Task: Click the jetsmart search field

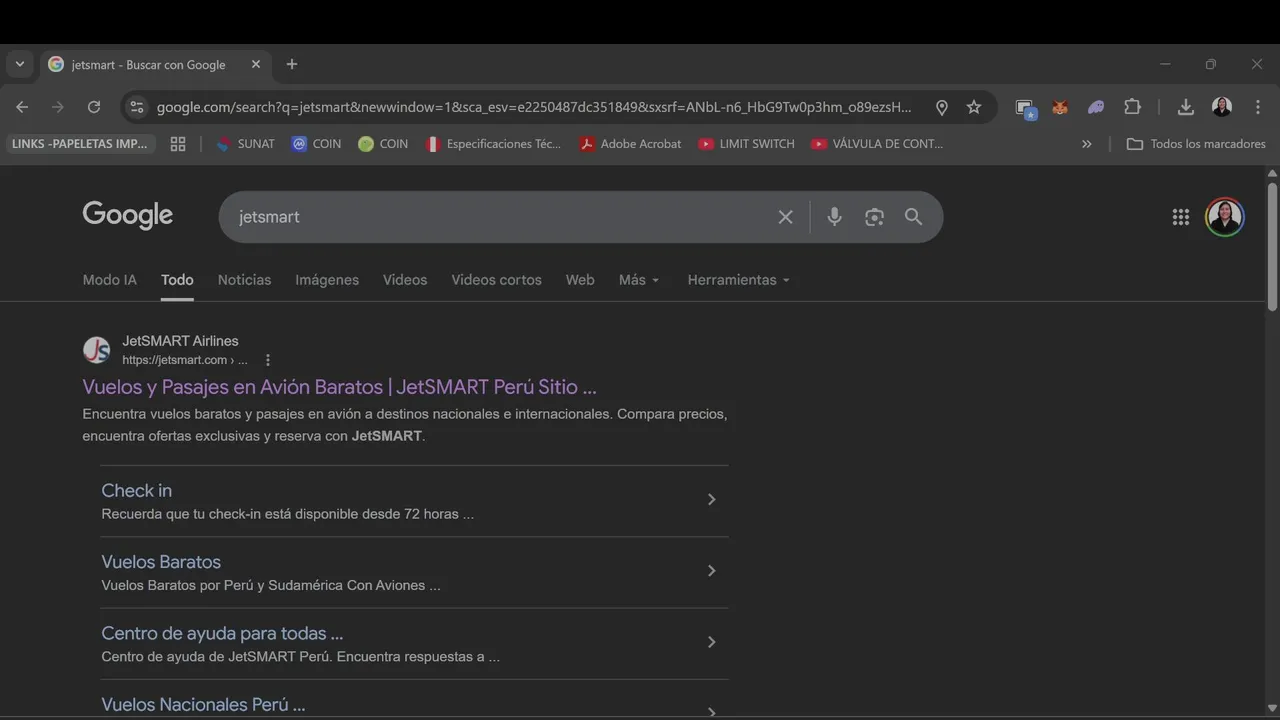Action: 500,217
